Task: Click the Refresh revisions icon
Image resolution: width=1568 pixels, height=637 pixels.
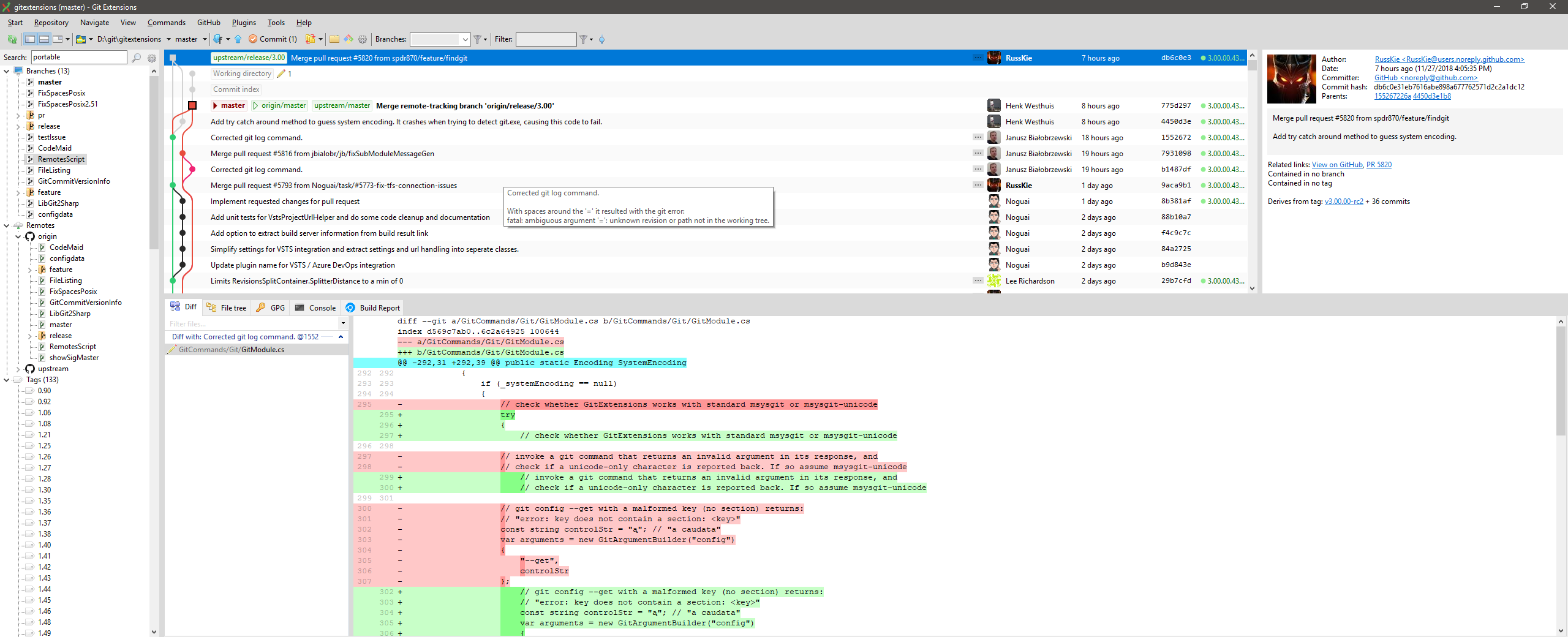Action: point(12,39)
